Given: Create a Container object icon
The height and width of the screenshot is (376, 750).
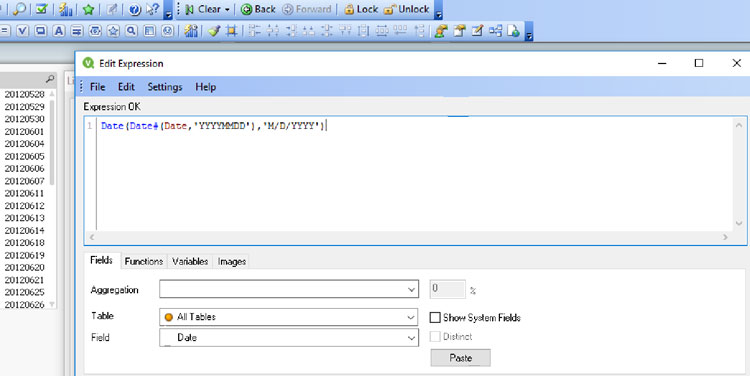Looking at the screenshot, I should 149,31.
